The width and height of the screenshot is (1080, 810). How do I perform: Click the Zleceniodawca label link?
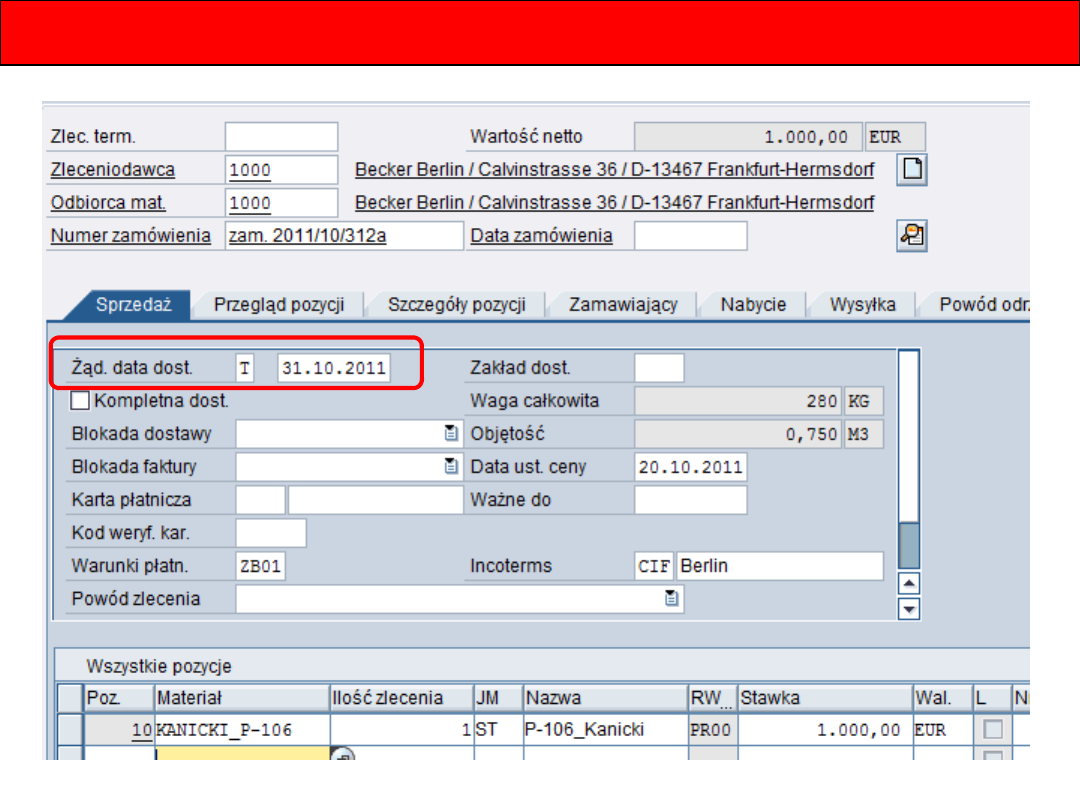point(113,170)
